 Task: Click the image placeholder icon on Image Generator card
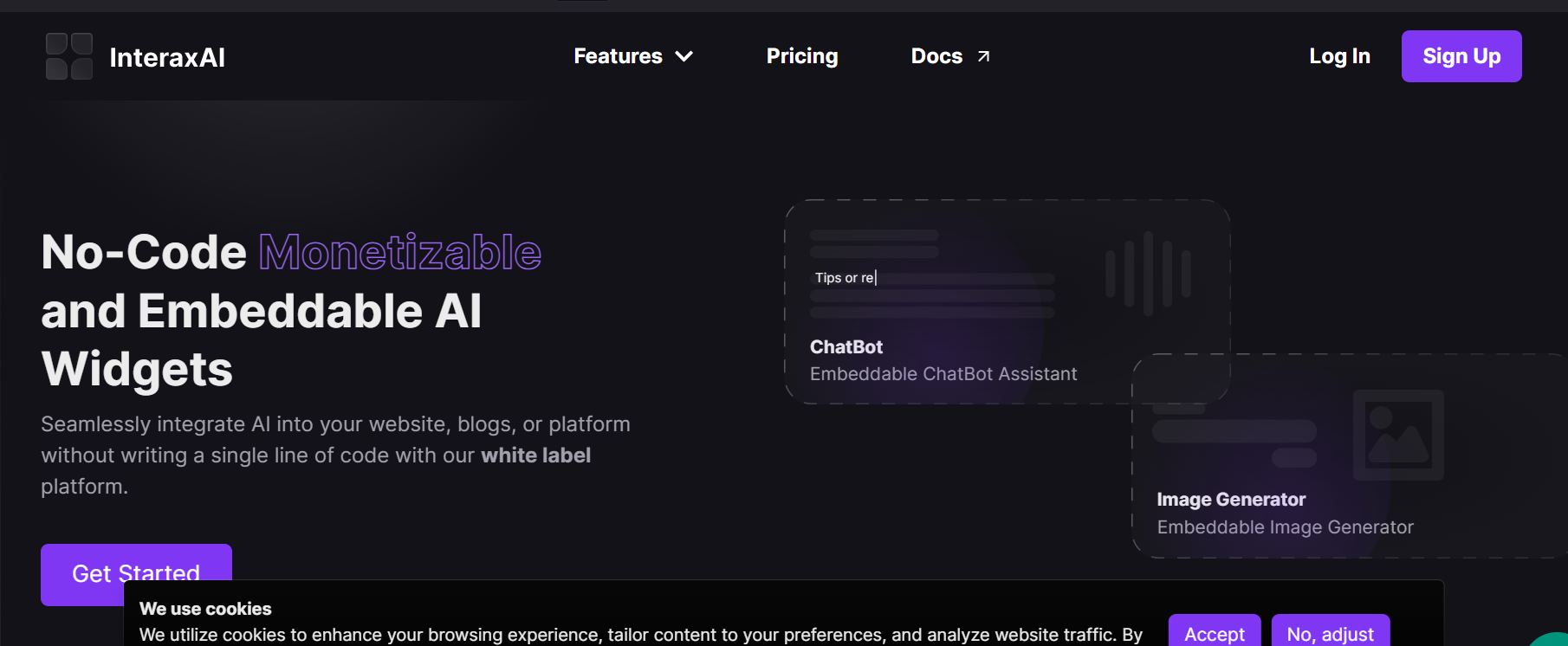pyautogui.click(x=1397, y=435)
